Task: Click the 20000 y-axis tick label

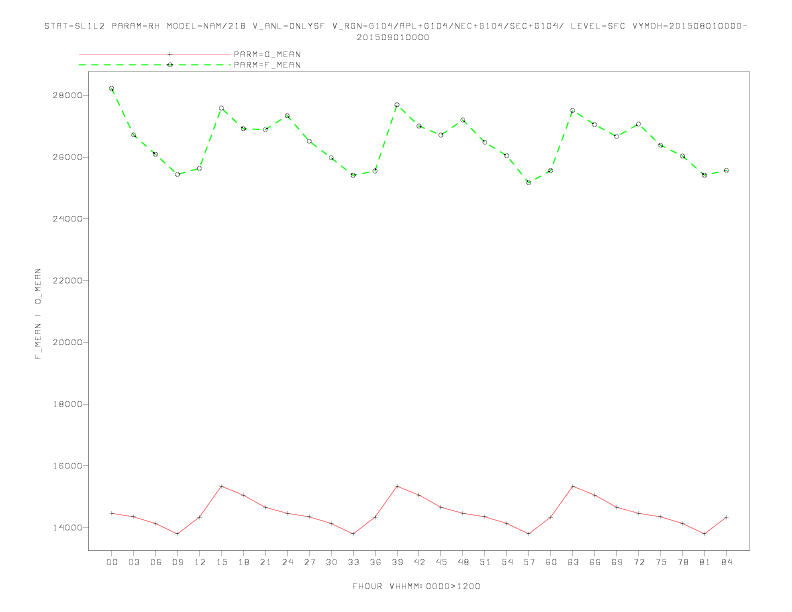Action: click(68, 342)
